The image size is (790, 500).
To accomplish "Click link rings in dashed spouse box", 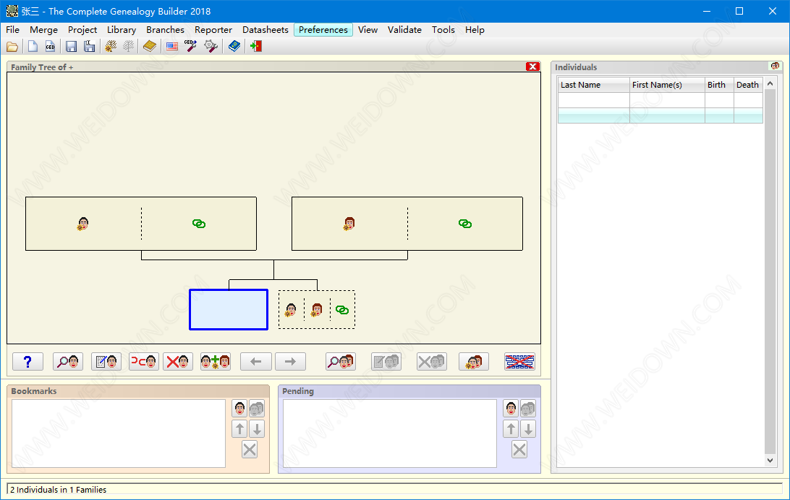I will click(342, 309).
